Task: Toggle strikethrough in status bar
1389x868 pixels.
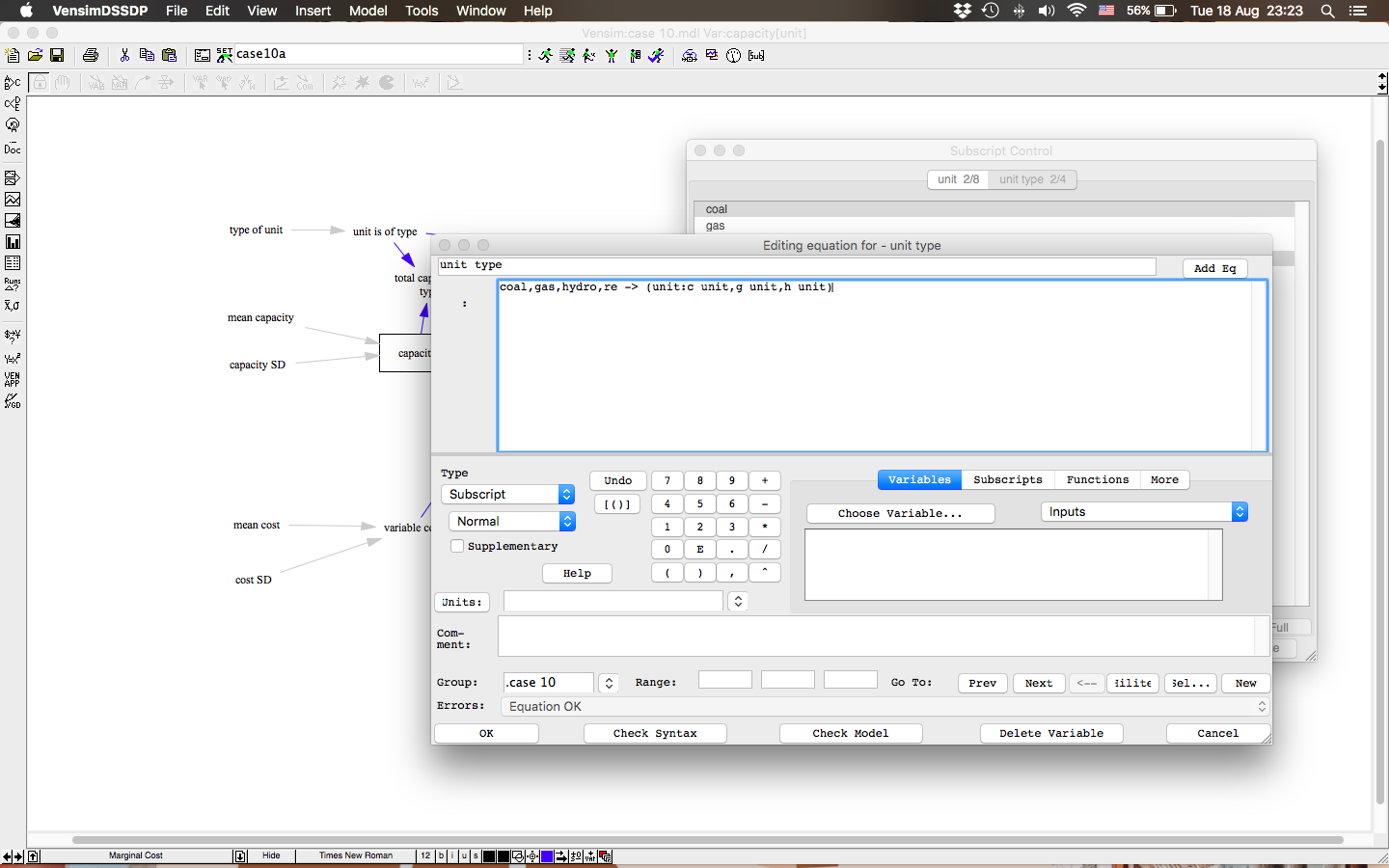Action: click(476, 855)
